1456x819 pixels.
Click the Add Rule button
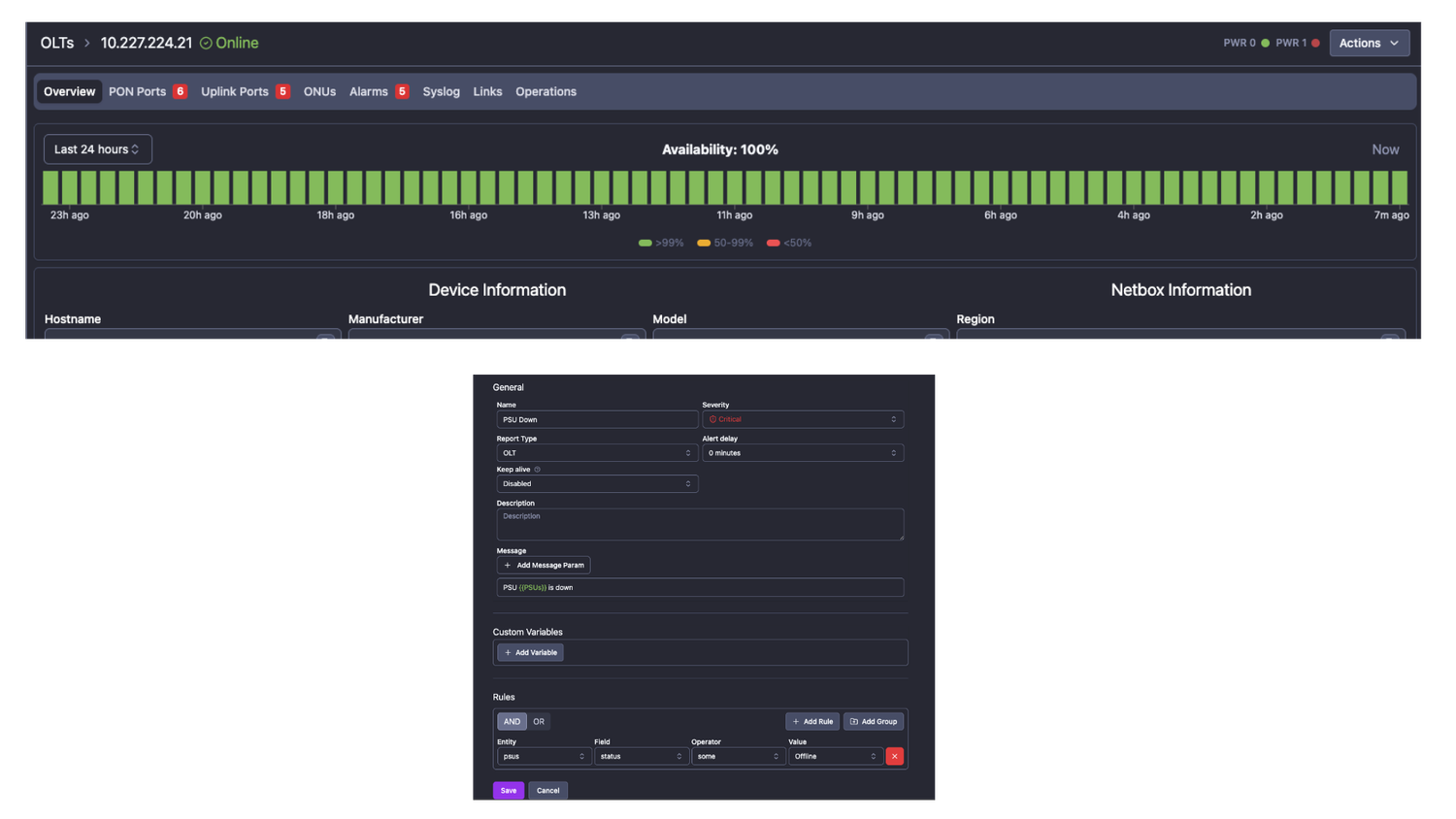[812, 721]
